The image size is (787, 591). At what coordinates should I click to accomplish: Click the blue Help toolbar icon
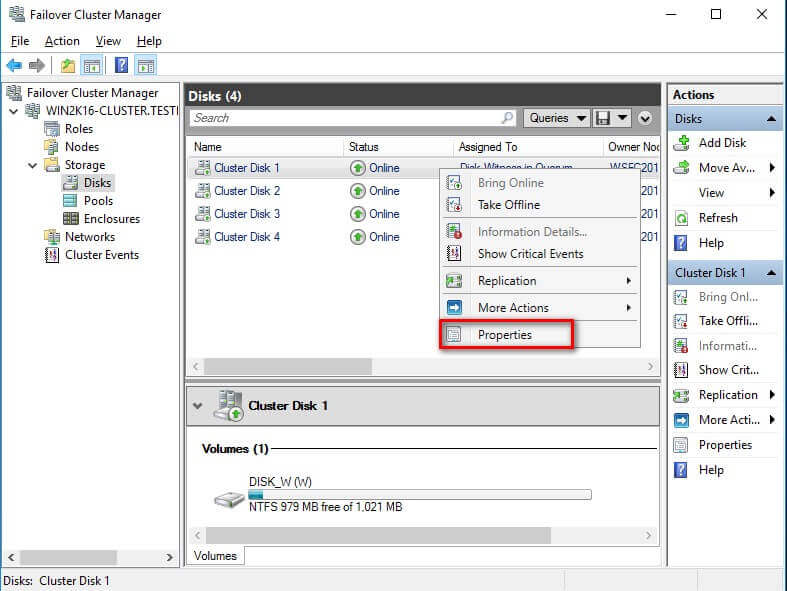point(121,66)
